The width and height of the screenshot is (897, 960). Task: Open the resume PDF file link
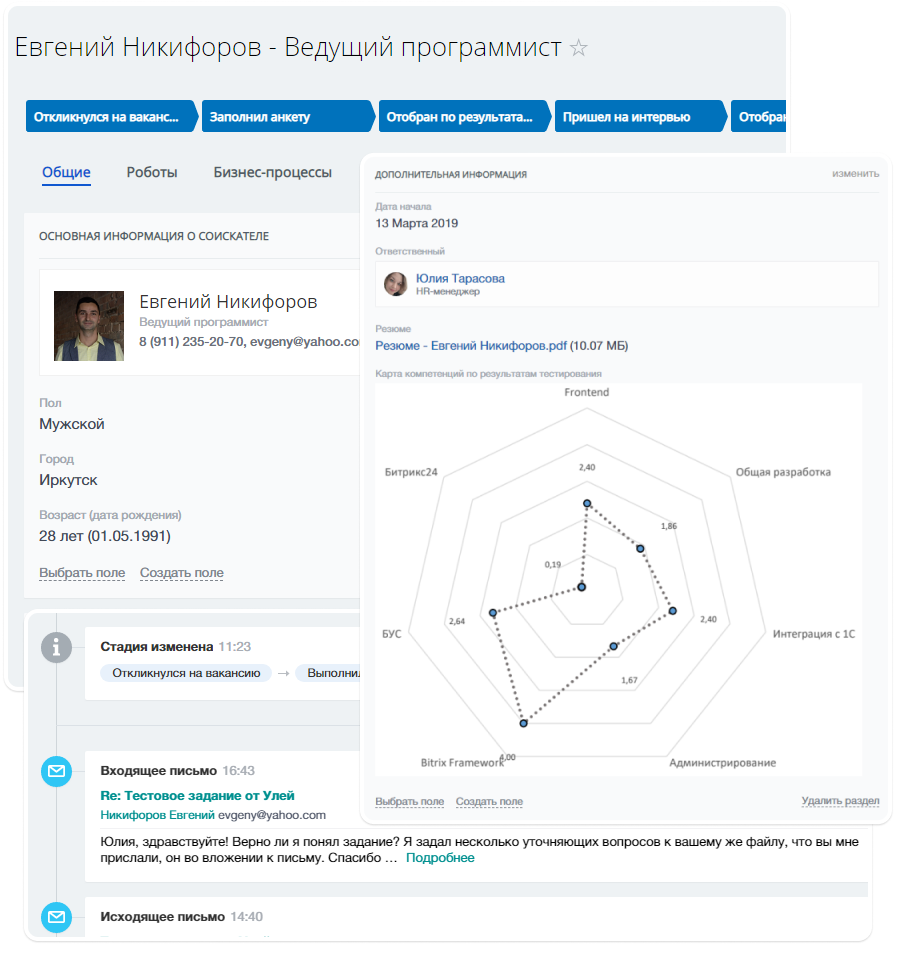tap(471, 346)
